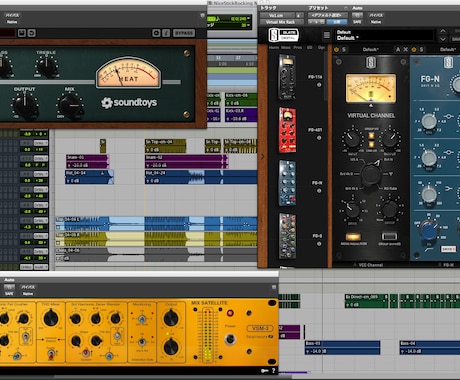Switch to the Most module category tab
Screen dimensions: 460x380
[x=286, y=48]
